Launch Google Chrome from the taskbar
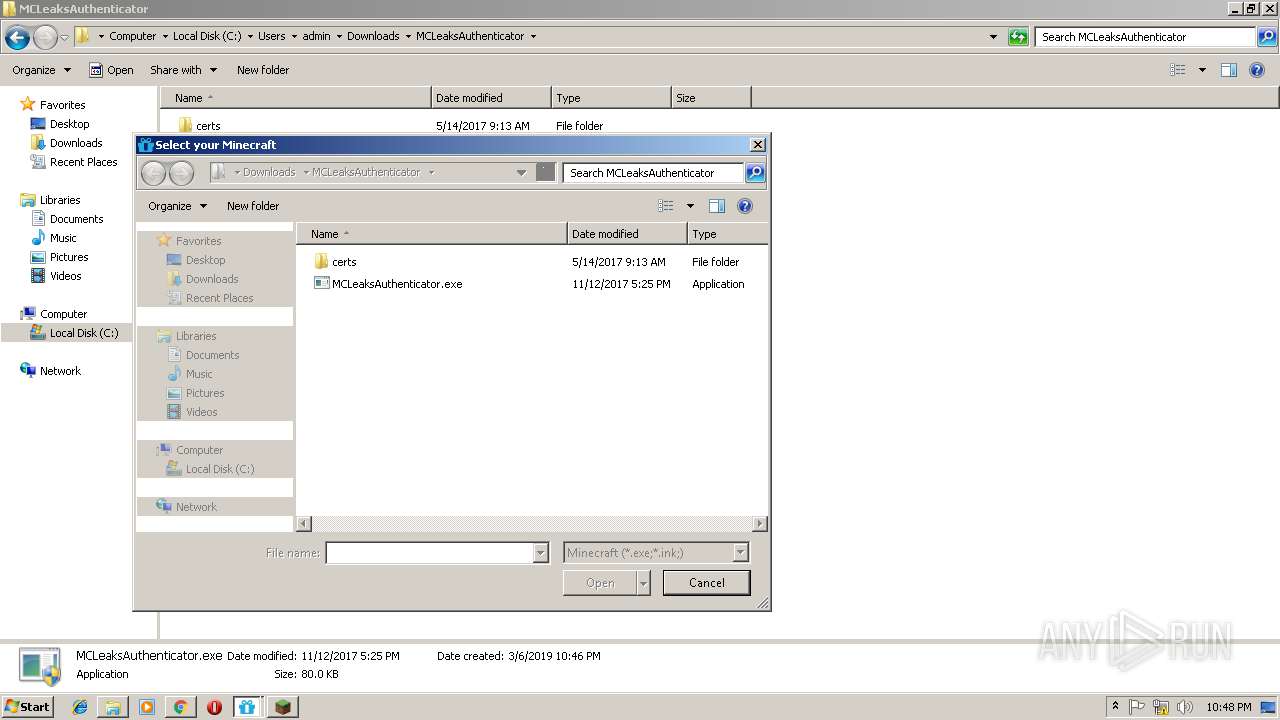The width and height of the screenshot is (1280, 720). pos(180,707)
